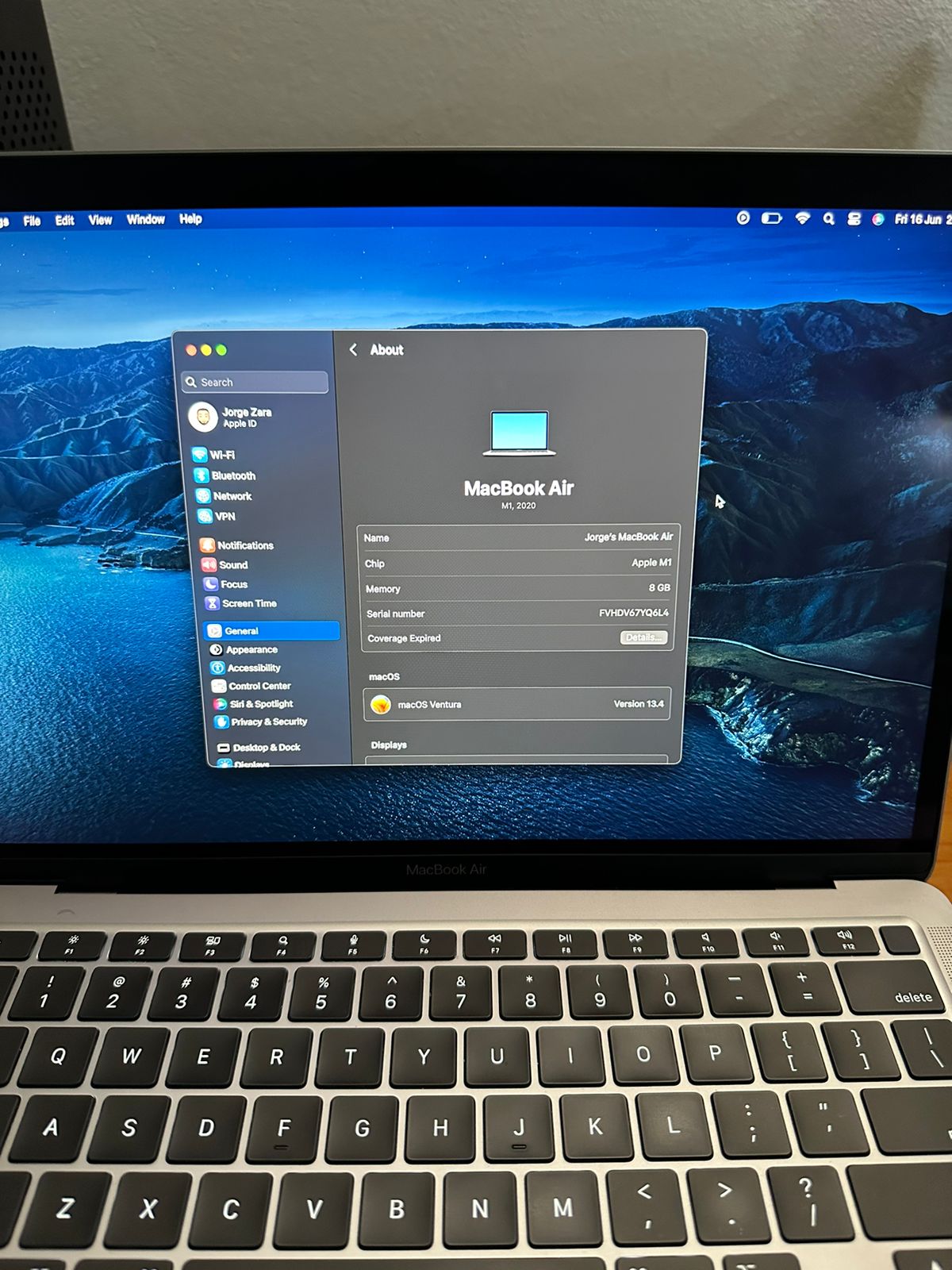The image size is (952, 1270).
Task: Click the name Jorge's MacBook Air
Action: [x=628, y=537]
